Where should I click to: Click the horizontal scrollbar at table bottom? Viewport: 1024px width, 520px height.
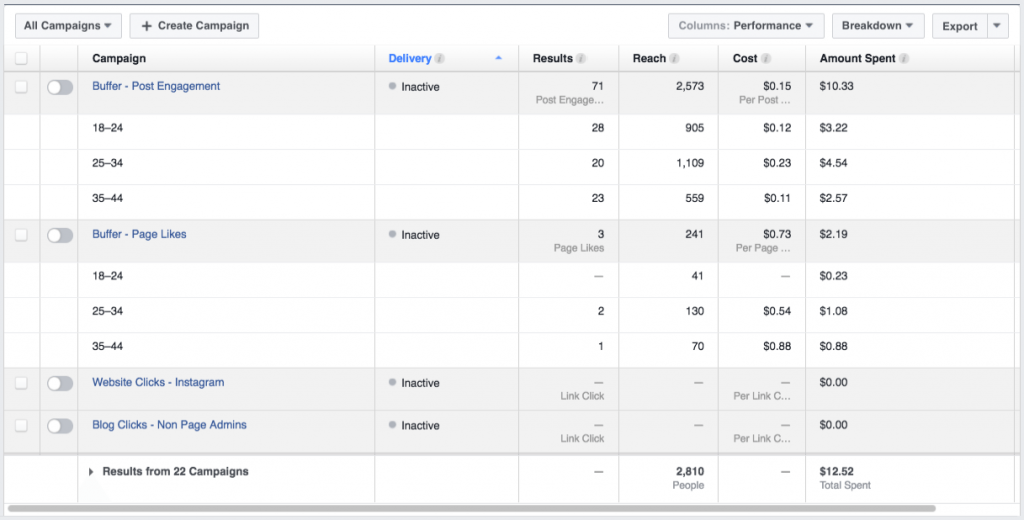470,508
